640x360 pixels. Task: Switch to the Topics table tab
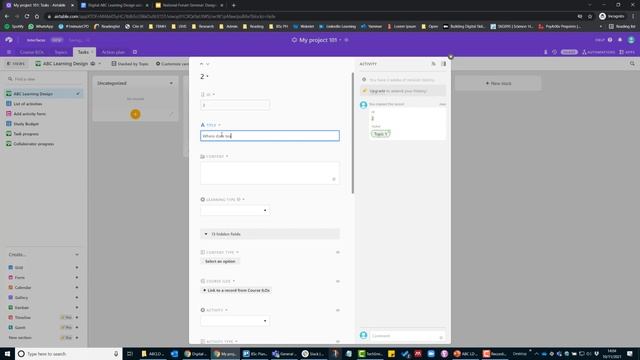[x=61, y=52]
